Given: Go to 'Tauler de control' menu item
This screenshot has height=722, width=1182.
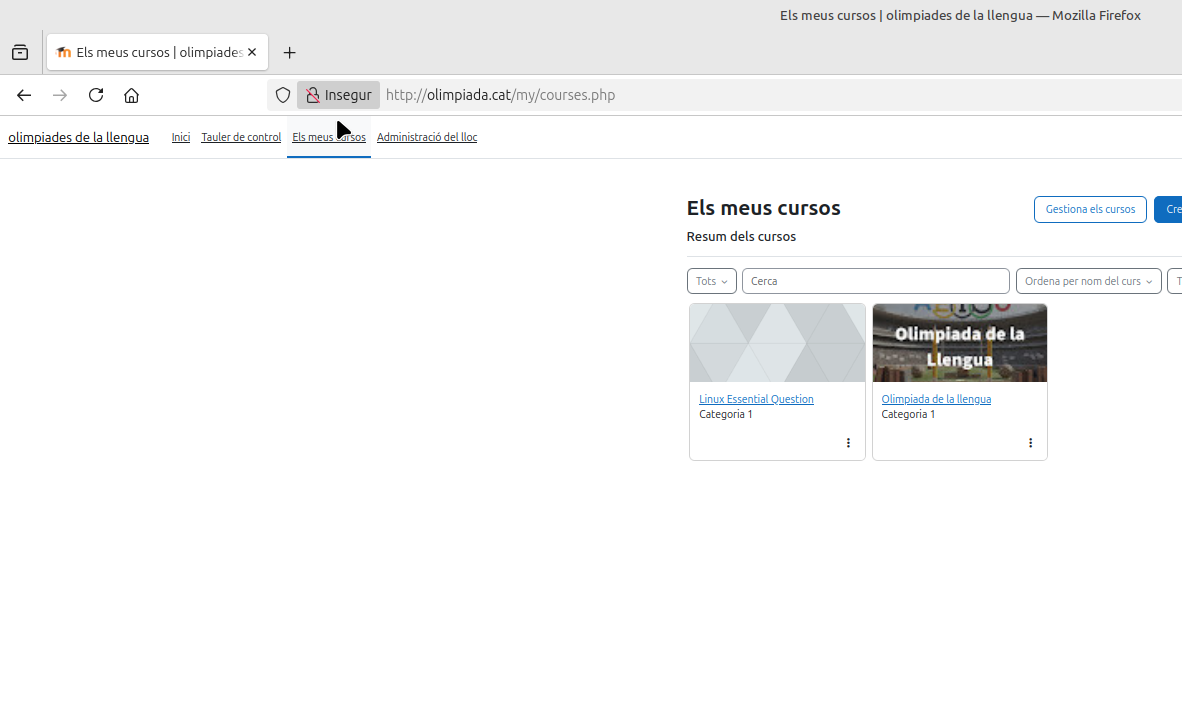Looking at the screenshot, I should (241, 137).
